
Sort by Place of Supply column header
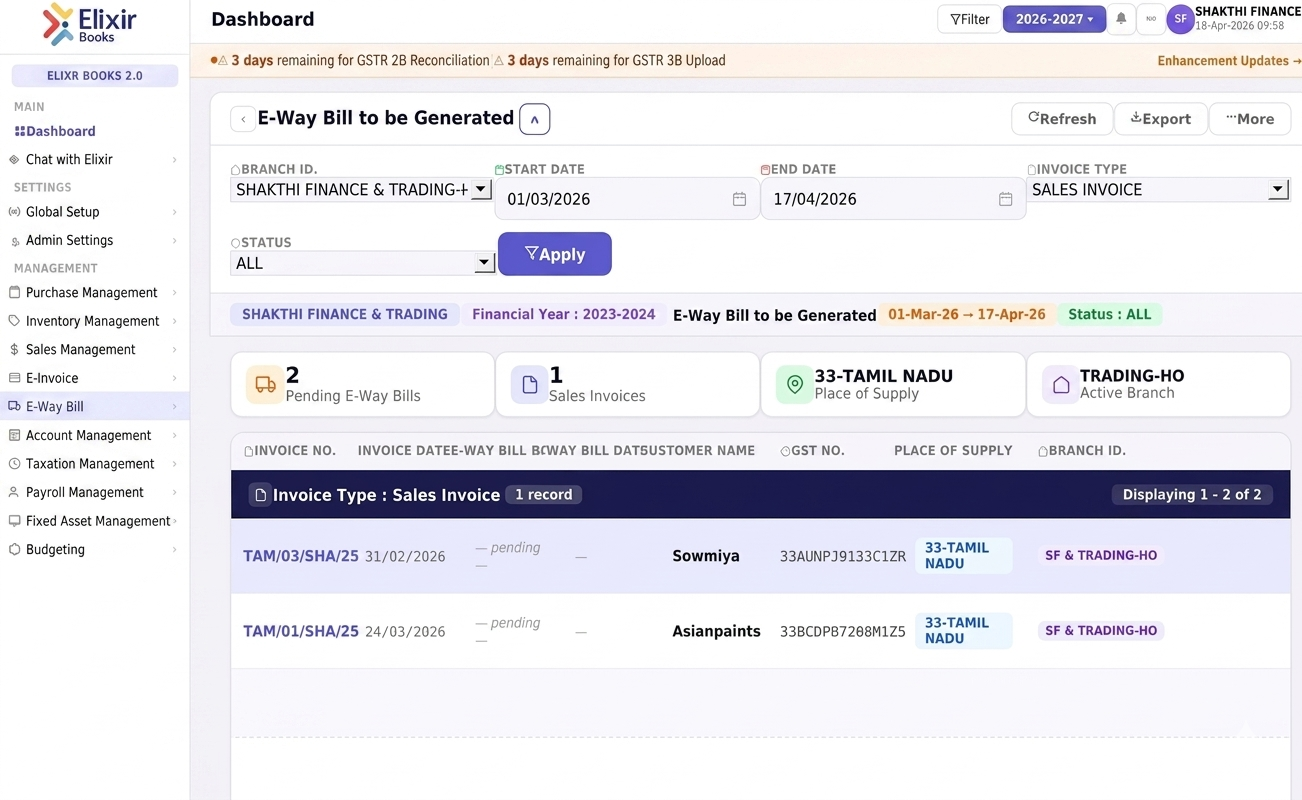[953, 451]
